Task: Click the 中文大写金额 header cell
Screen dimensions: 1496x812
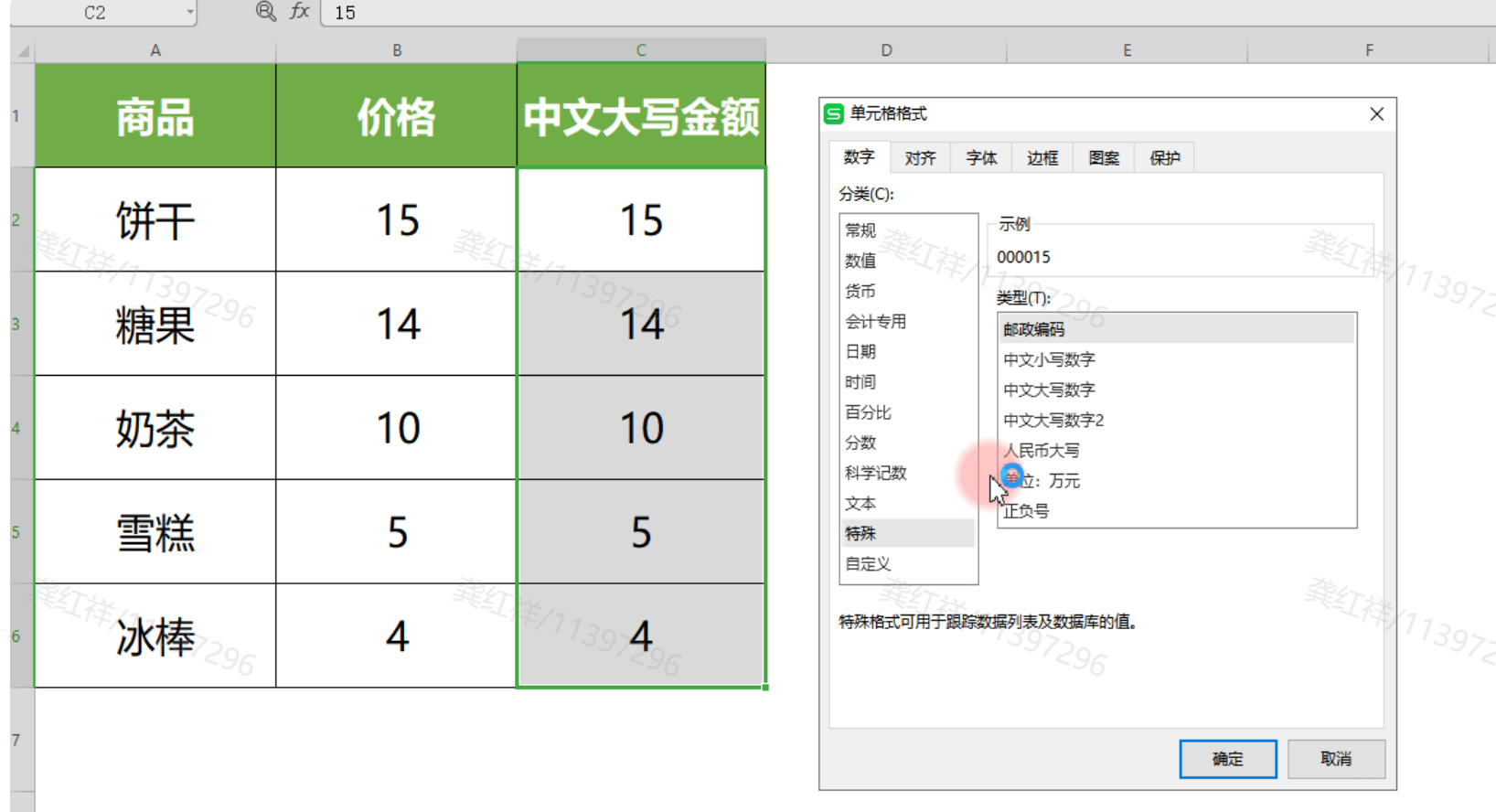Action: point(641,115)
